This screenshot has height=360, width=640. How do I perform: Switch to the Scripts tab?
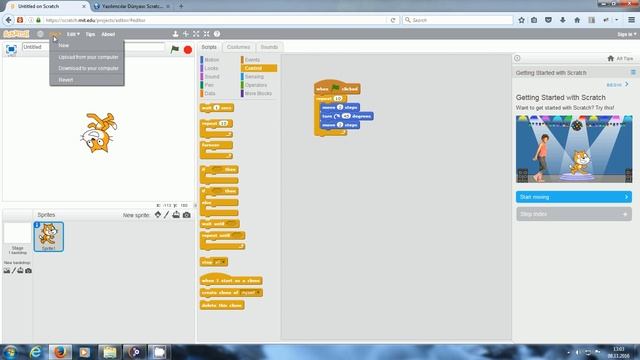(x=209, y=47)
